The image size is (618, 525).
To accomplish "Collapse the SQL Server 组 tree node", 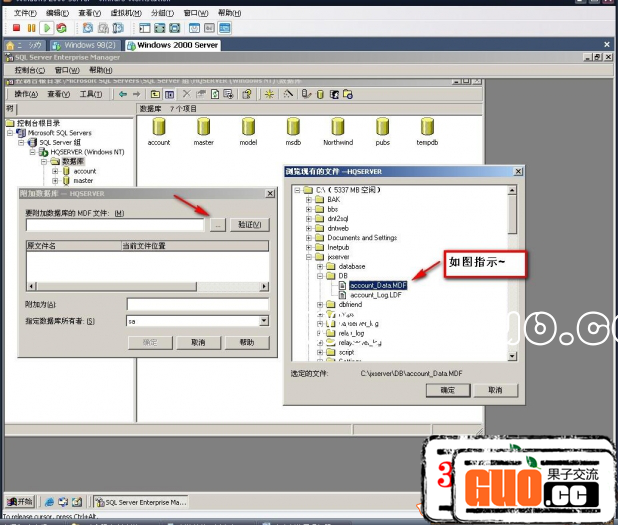I will 21,142.
